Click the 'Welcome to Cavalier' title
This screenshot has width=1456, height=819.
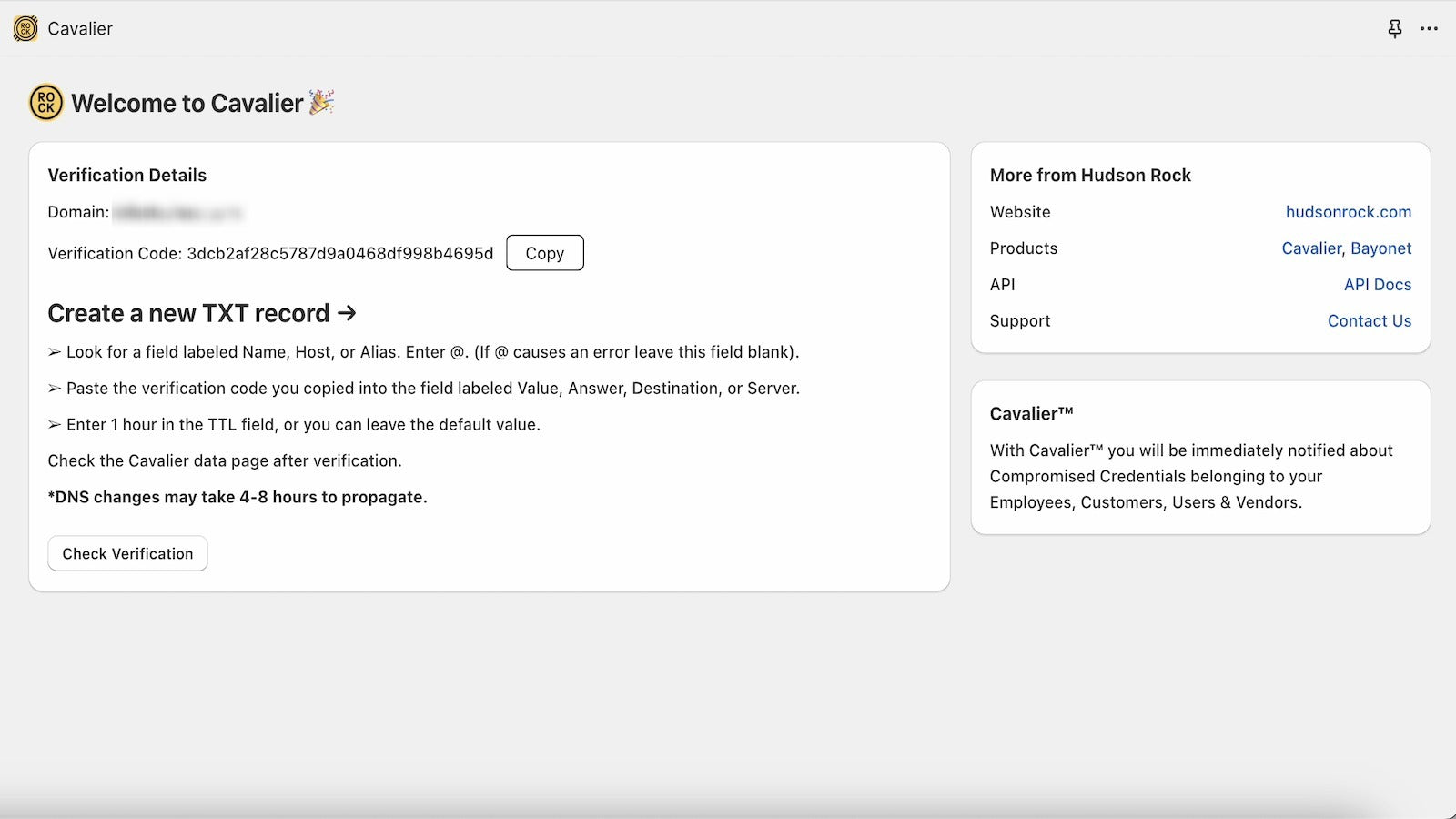point(187,103)
